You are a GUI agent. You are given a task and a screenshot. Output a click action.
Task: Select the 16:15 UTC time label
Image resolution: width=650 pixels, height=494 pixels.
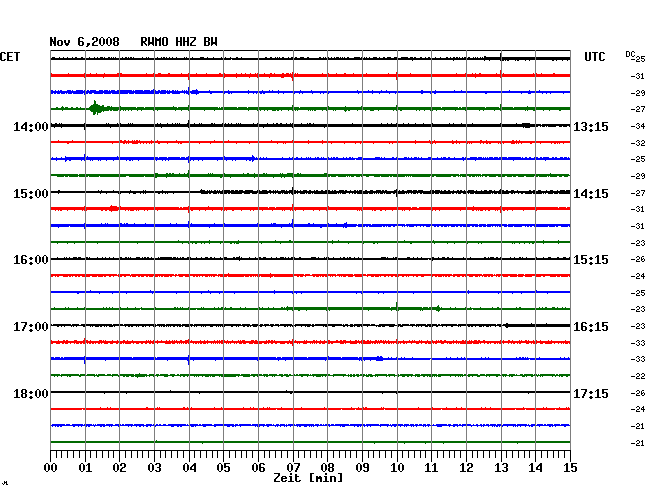pos(591,327)
